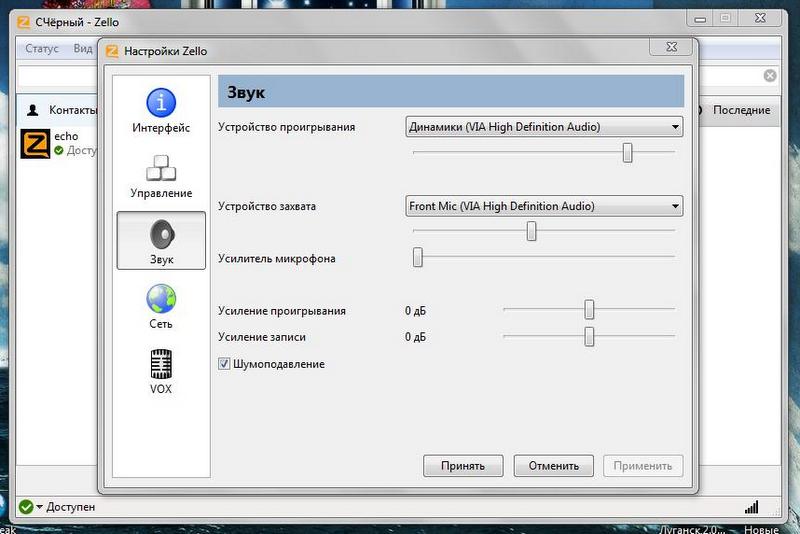
Task: Close the Настройки Zello dialog
Action: coord(671,47)
